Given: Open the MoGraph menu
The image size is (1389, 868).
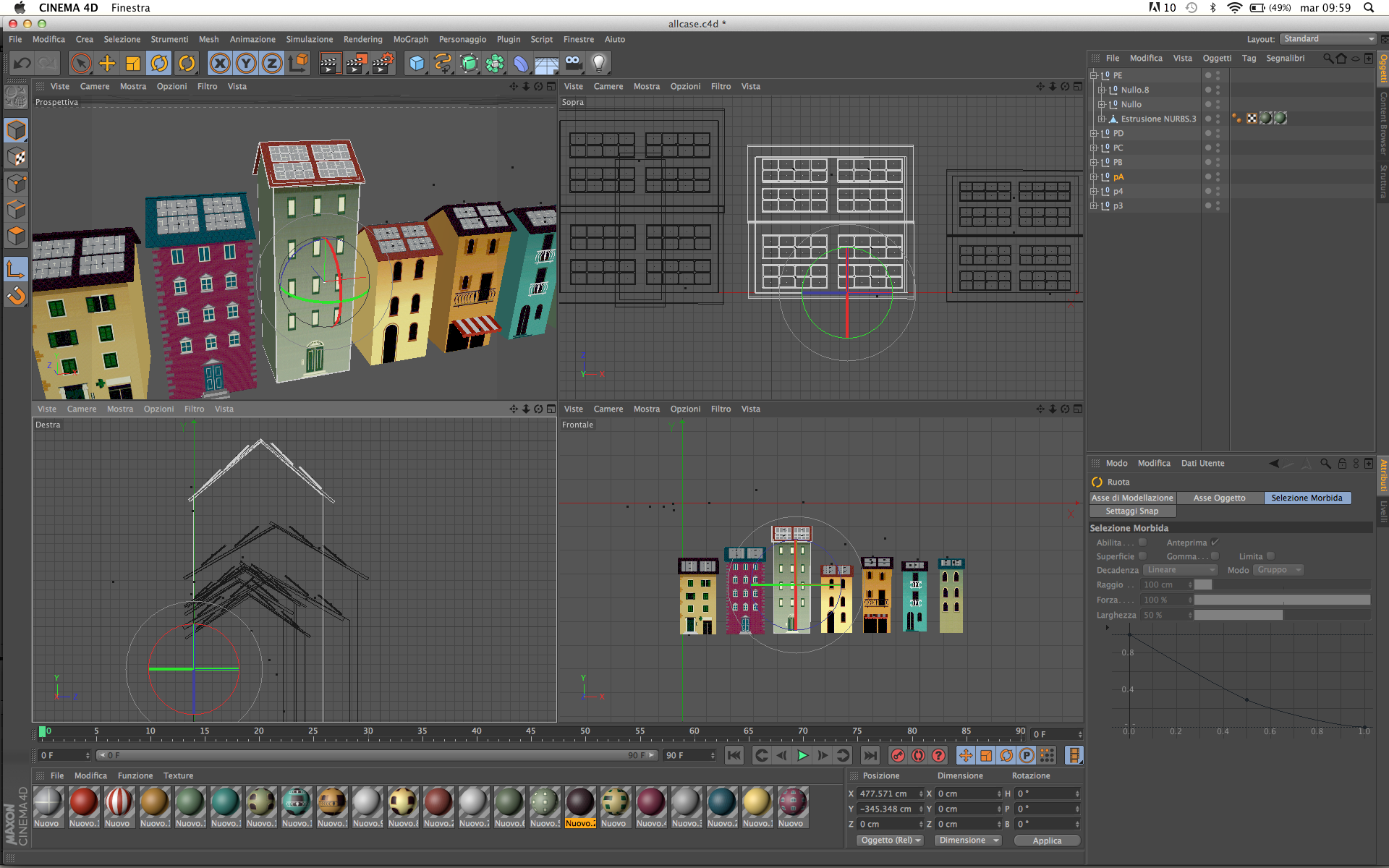Looking at the screenshot, I should coord(410,39).
